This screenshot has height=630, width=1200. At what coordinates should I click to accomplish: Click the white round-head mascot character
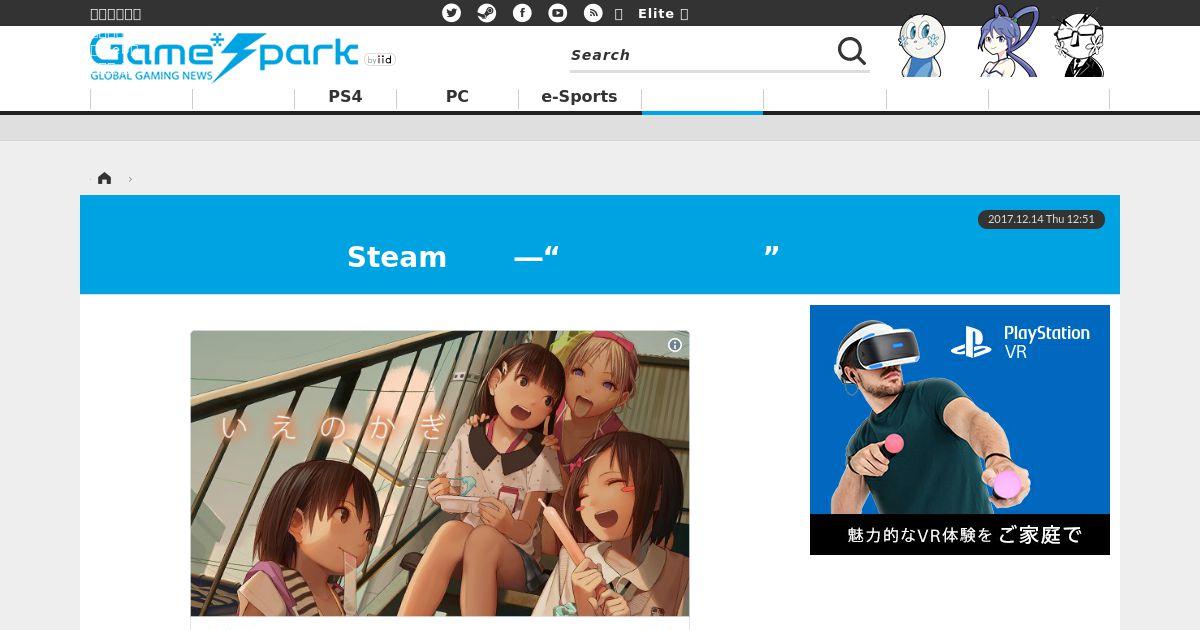click(x=921, y=45)
